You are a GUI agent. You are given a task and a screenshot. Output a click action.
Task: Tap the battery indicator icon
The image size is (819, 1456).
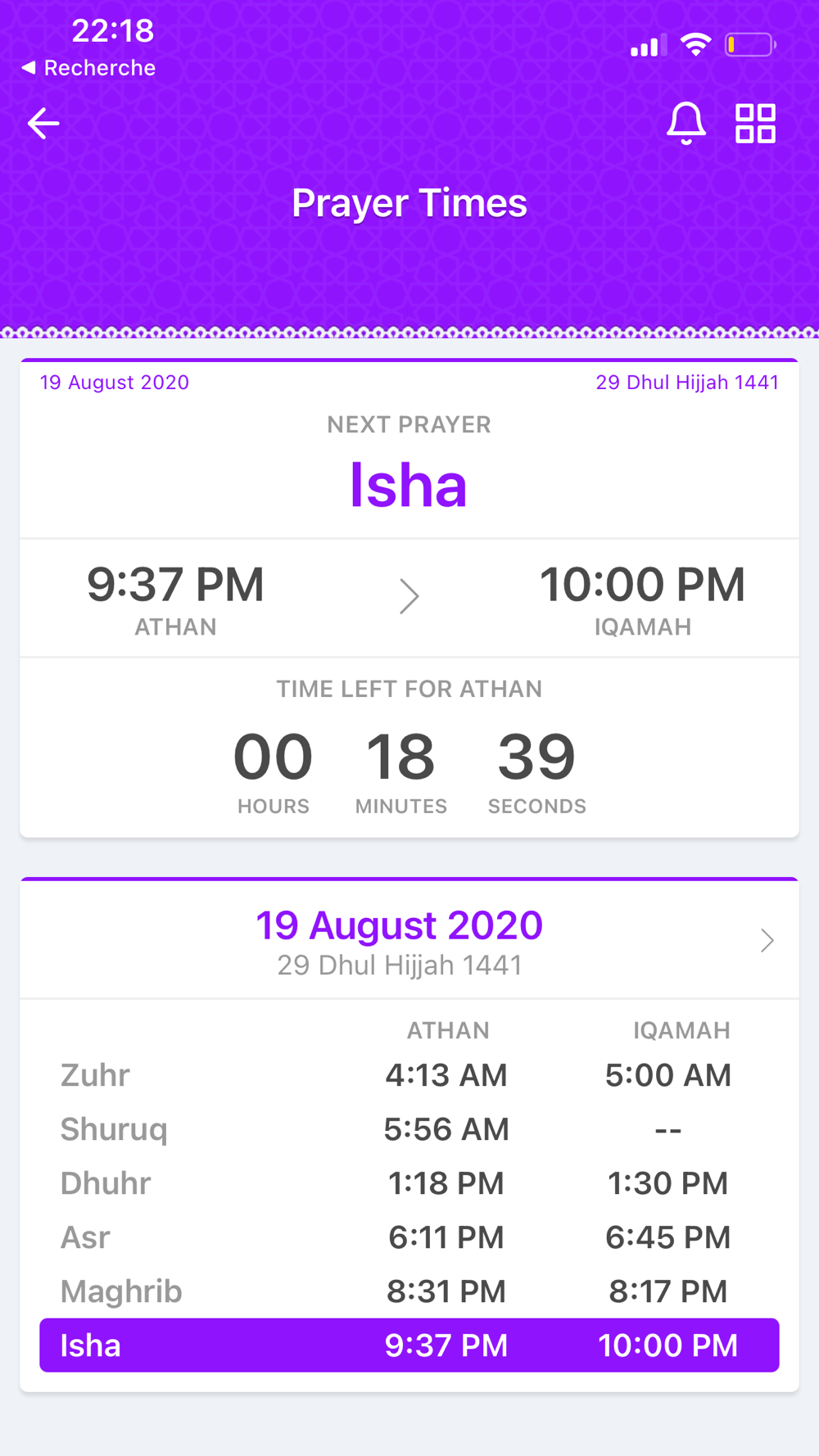[x=750, y=44]
